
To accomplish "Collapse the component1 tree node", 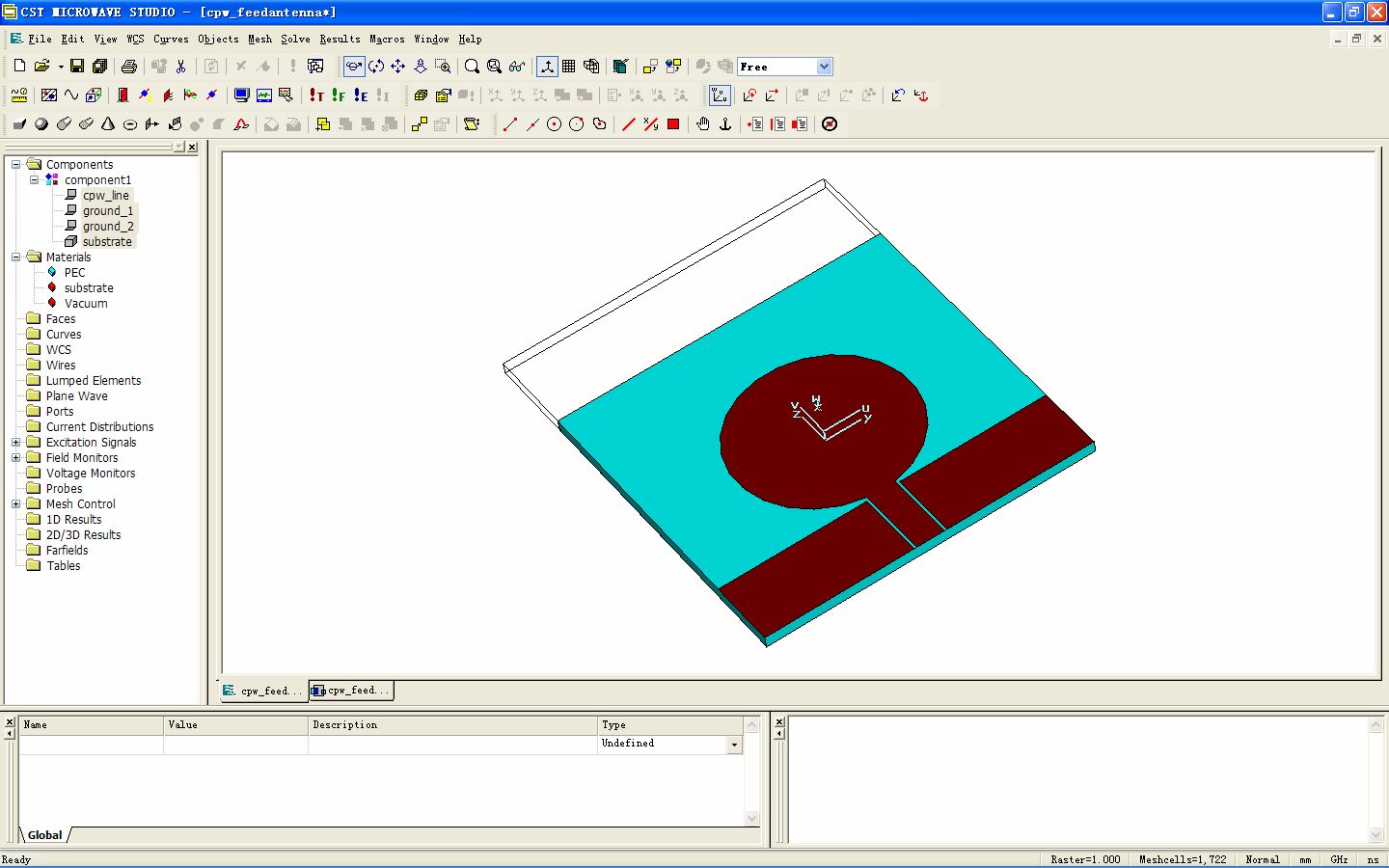I will tap(34, 180).
